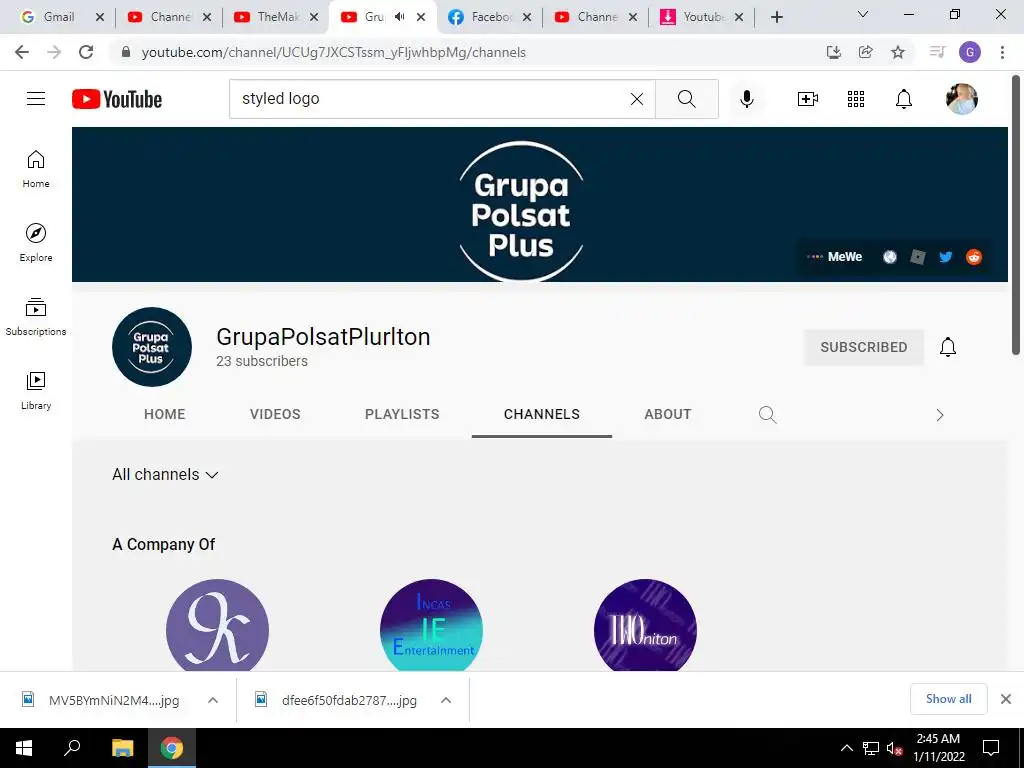Viewport: 1024px width, 768px height.
Task: Switch to the Facebook browser tab
Action: [491, 17]
